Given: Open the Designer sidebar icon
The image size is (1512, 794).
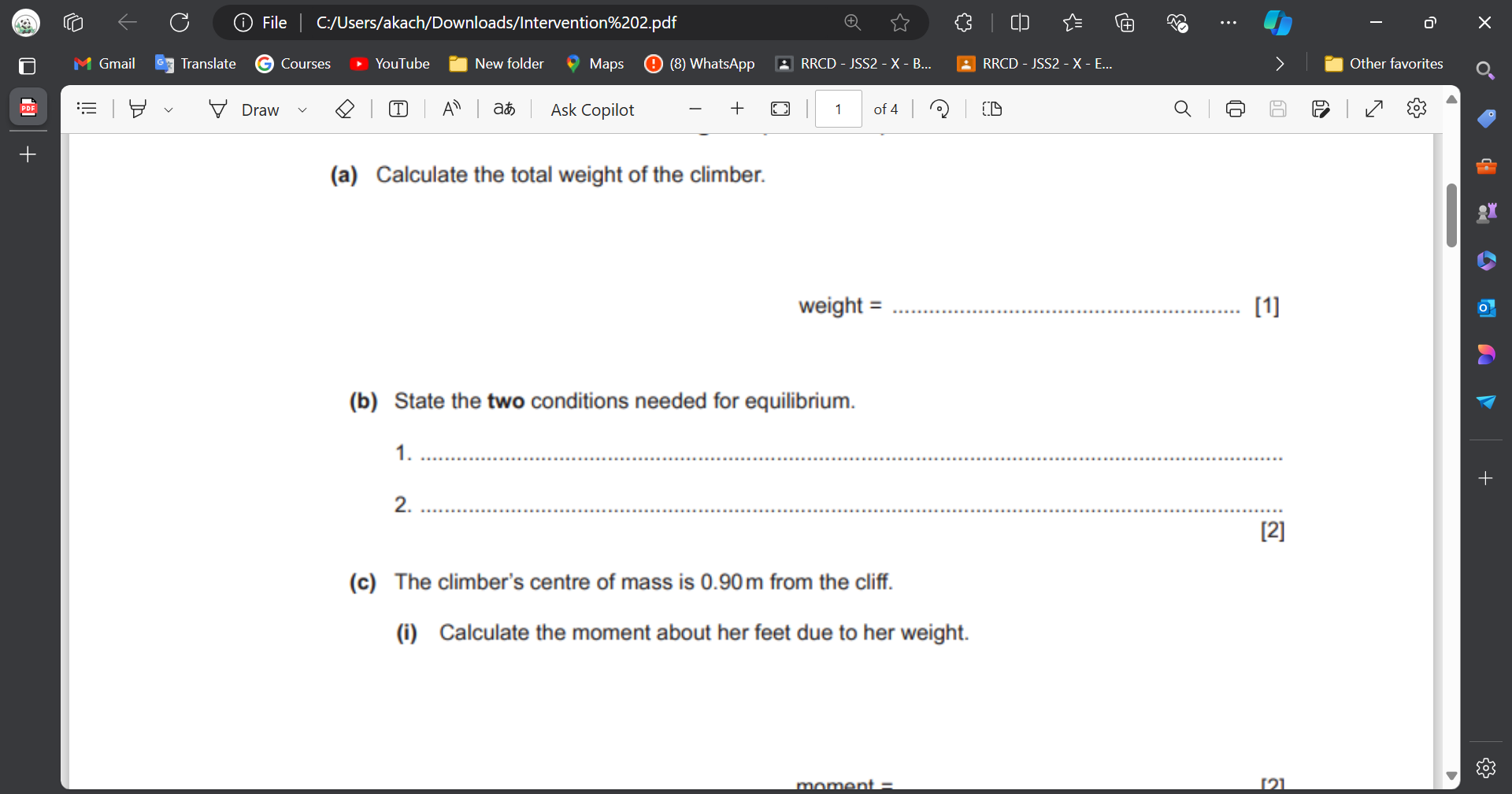Looking at the screenshot, I should point(1486,355).
